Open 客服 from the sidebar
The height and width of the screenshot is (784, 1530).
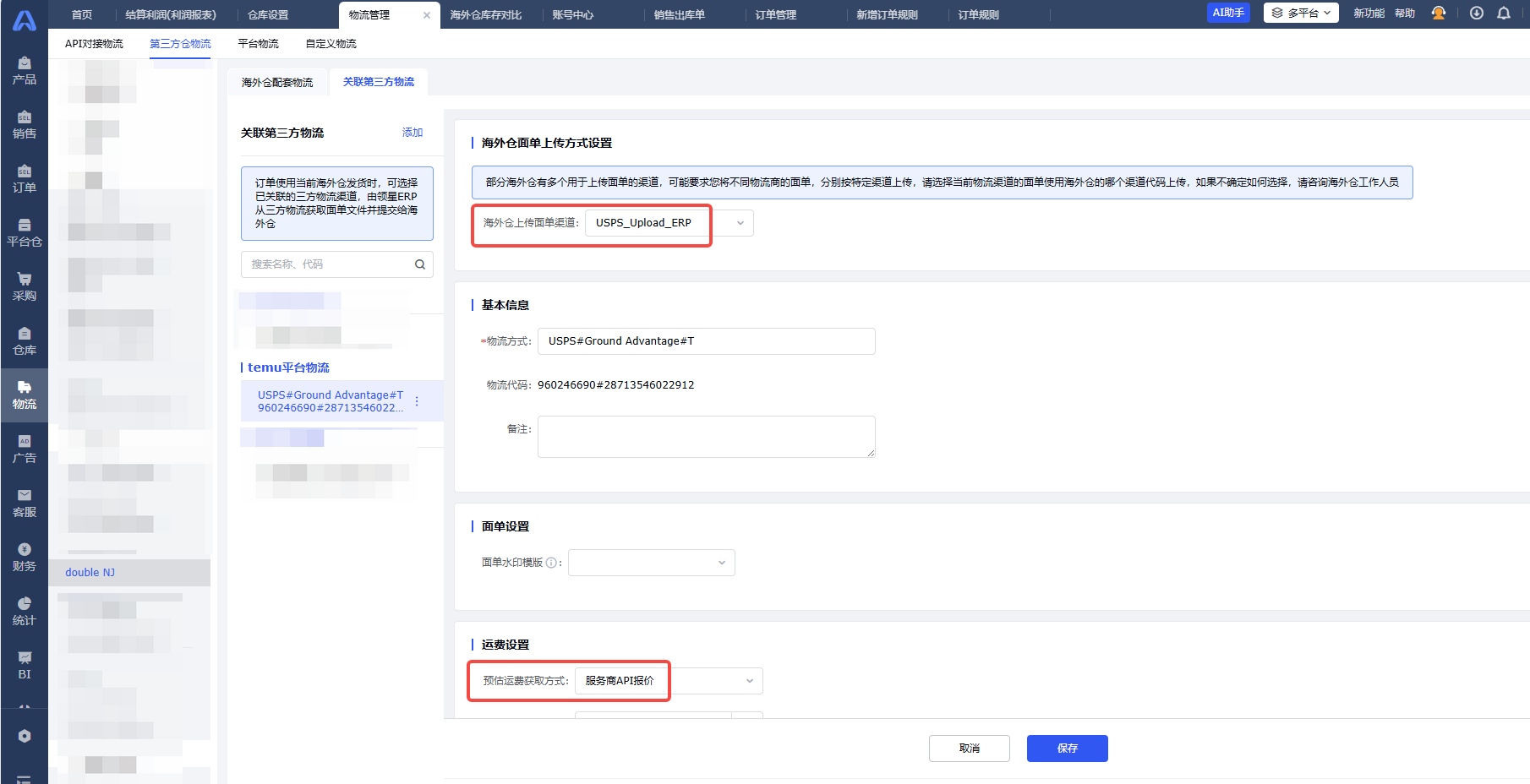(25, 504)
